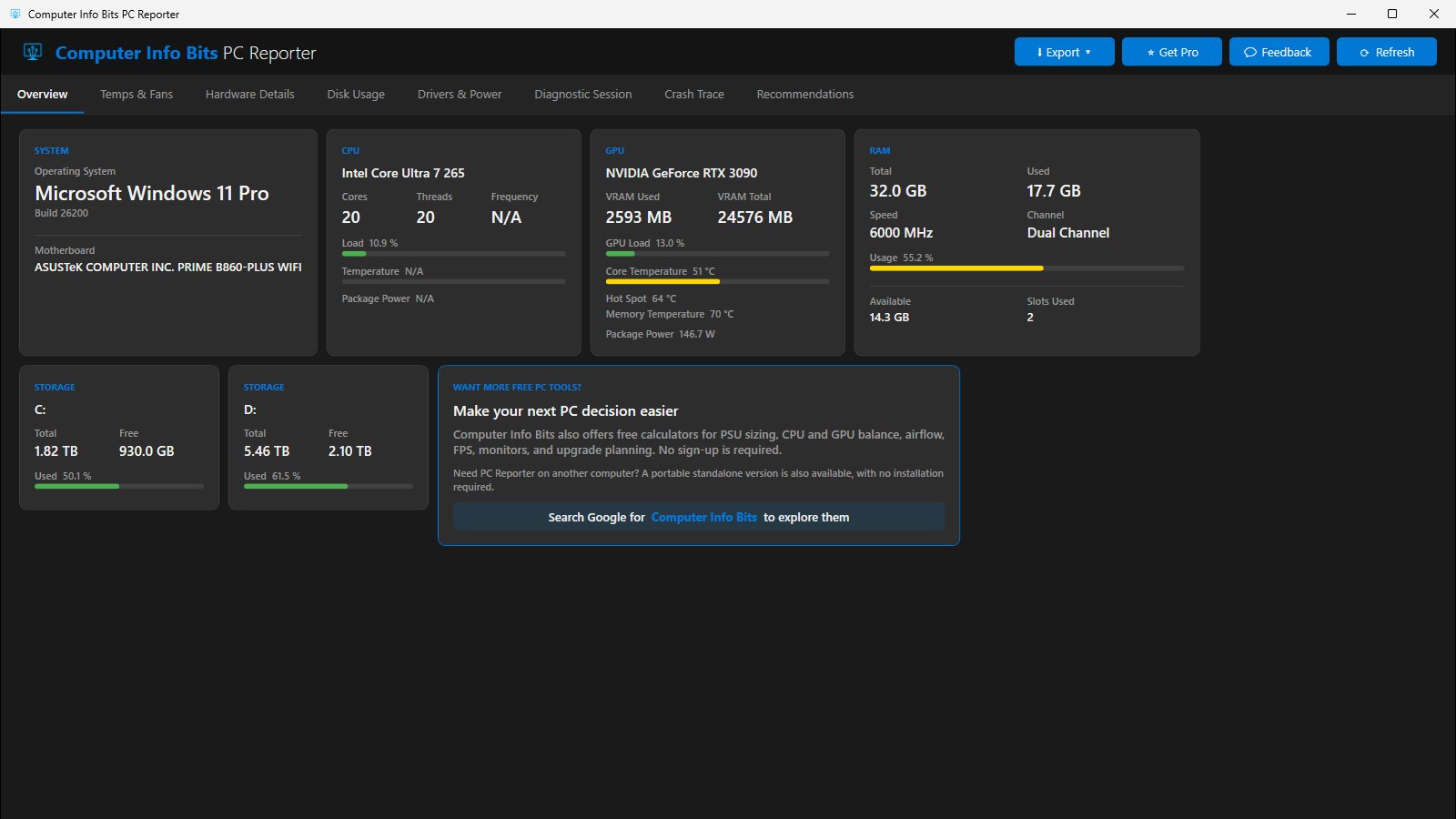This screenshot has width=1456, height=819.
Task: Open the Feedback button
Action: point(1279,52)
